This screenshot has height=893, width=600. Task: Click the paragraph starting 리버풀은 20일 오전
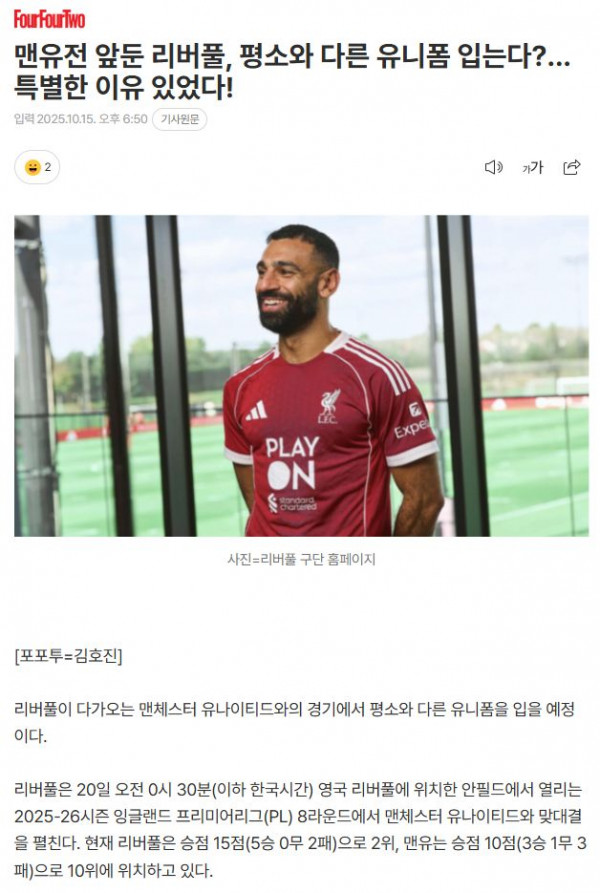tap(300, 830)
